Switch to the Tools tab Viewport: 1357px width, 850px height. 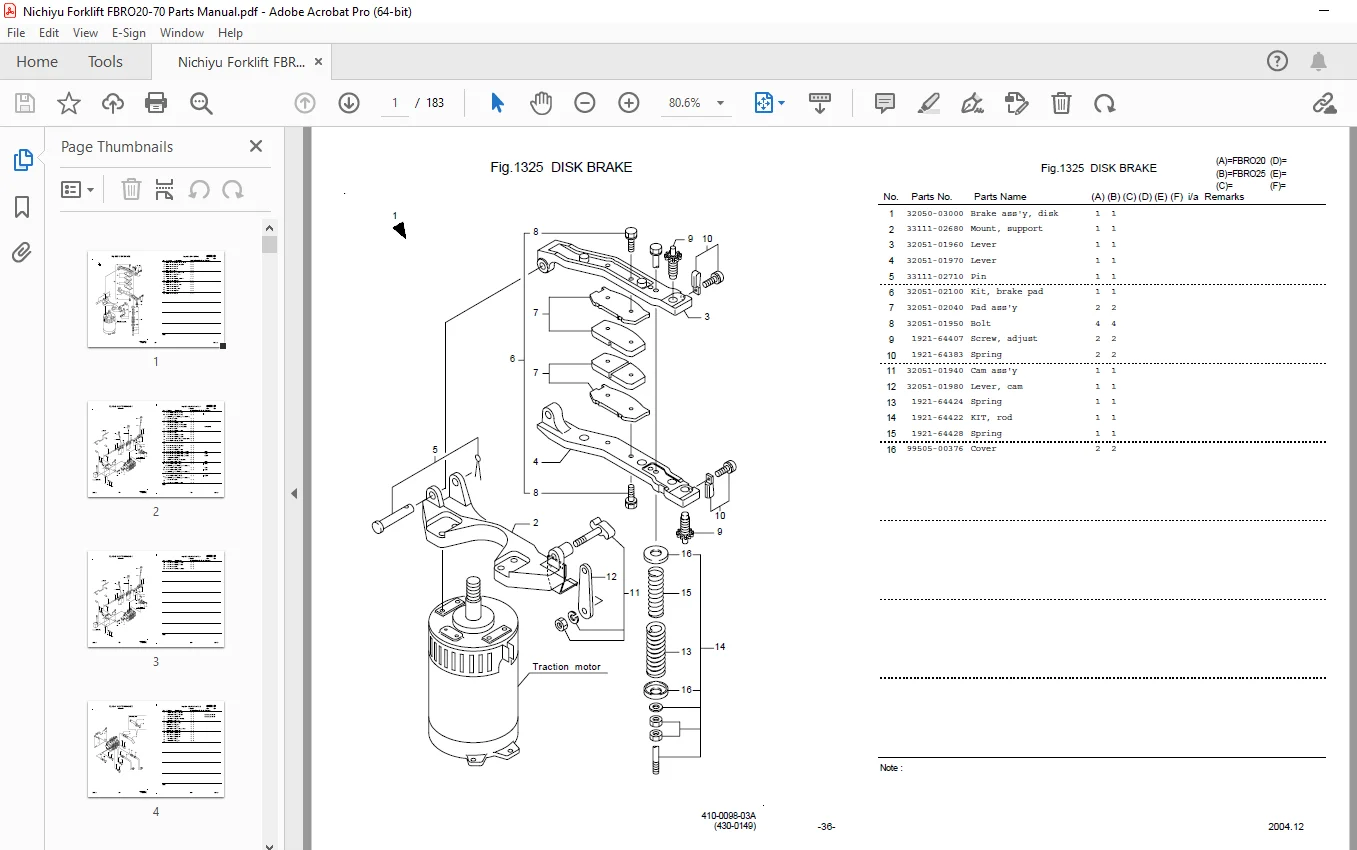click(105, 62)
